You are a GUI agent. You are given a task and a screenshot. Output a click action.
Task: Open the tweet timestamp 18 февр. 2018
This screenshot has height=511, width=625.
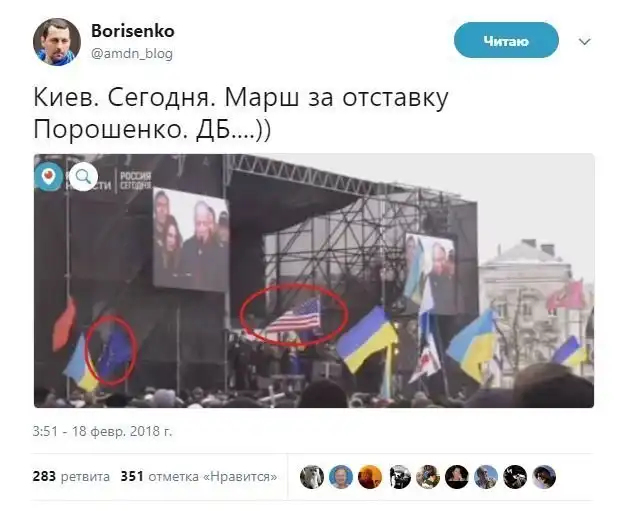[x=102, y=431]
